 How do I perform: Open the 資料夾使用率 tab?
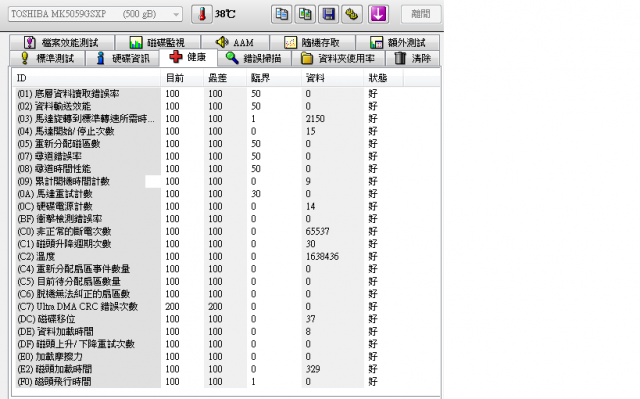pos(338,58)
